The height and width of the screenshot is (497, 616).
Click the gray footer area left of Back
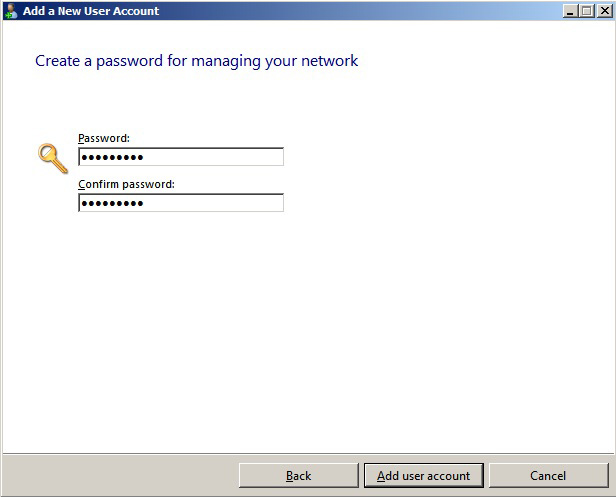tap(120, 475)
